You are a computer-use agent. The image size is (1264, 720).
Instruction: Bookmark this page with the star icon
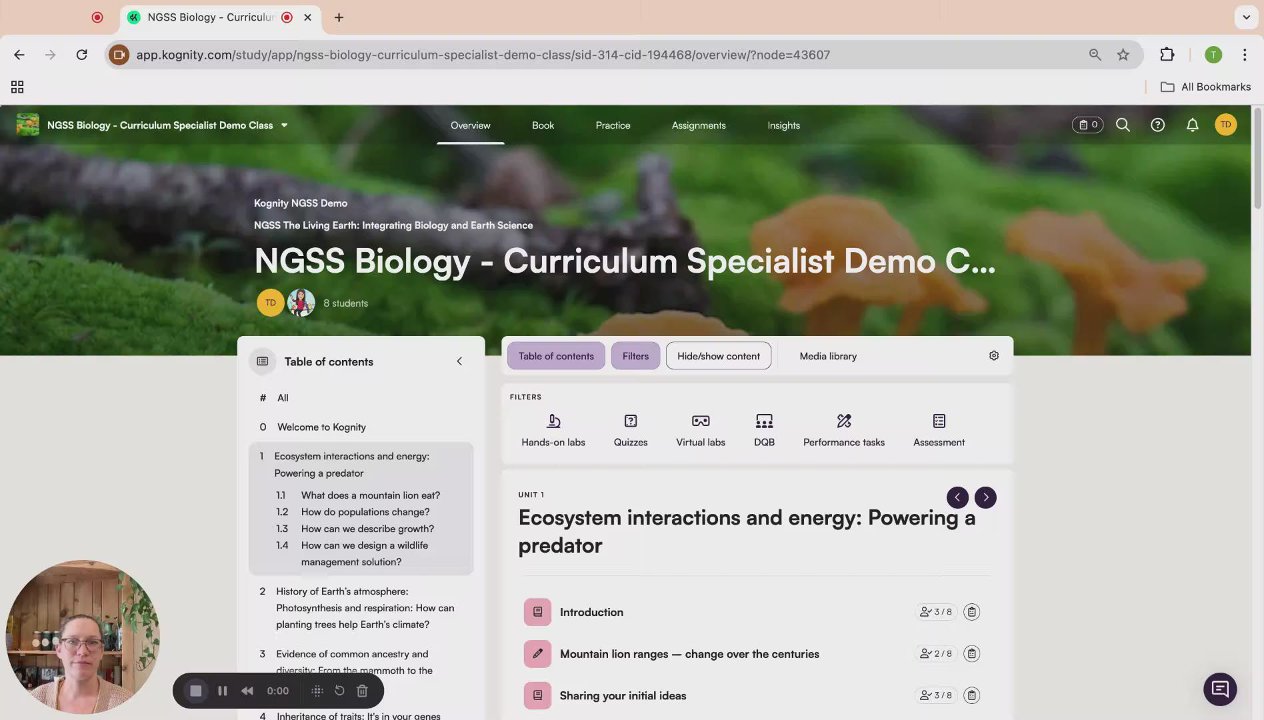tap(1123, 55)
